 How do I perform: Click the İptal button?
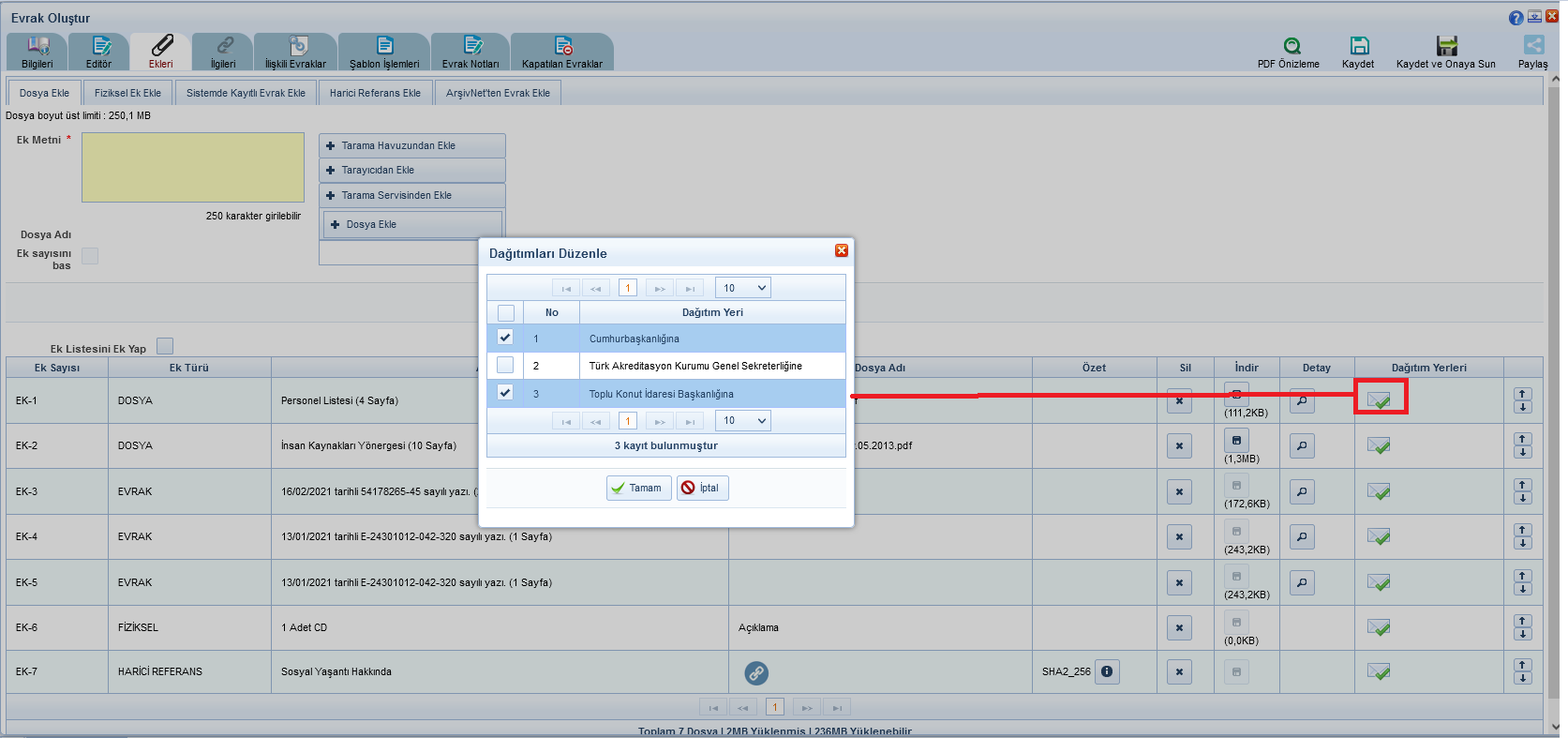pos(701,488)
